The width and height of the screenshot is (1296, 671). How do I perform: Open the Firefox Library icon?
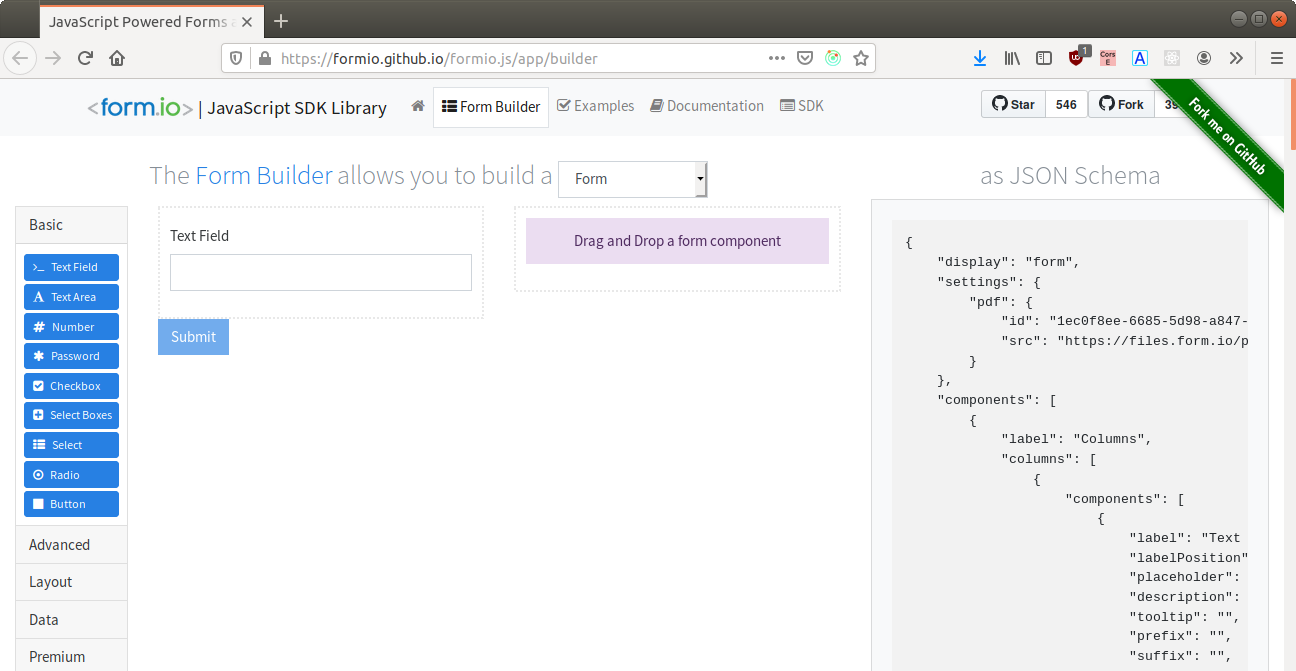pos(1011,58)
